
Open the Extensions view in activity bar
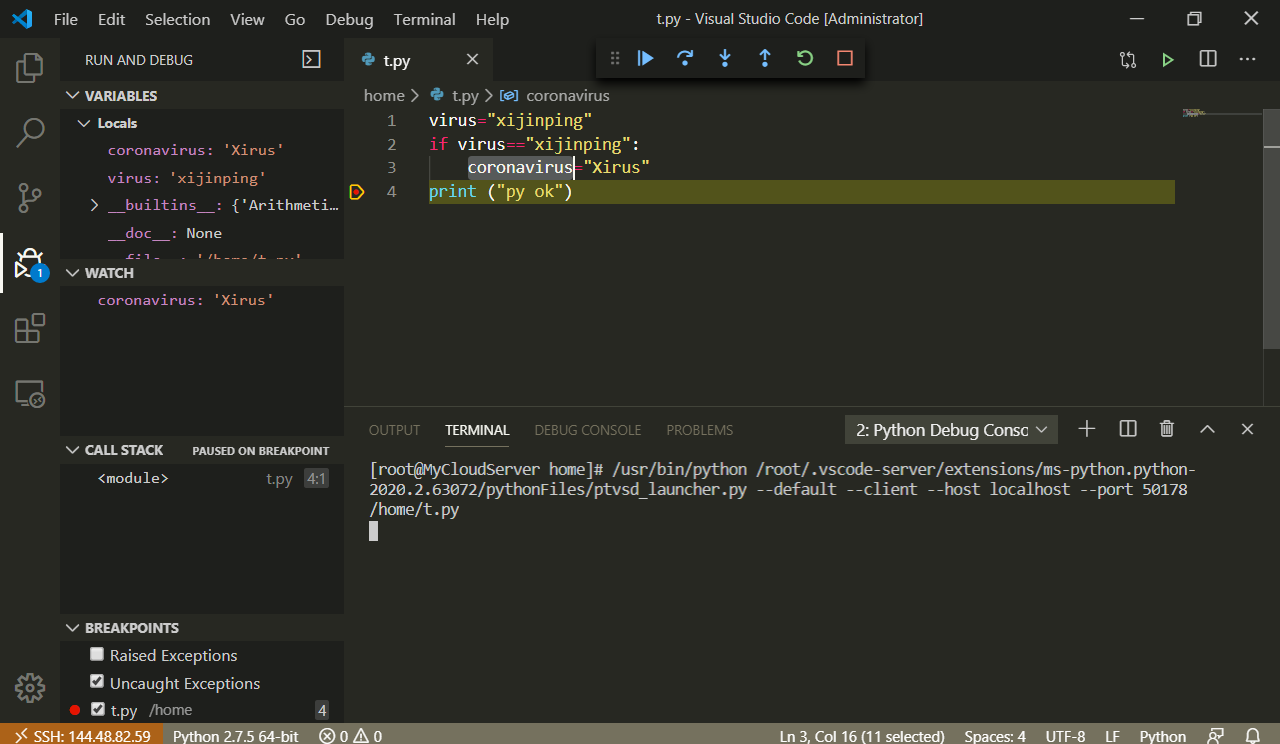pyautogui.click(x=30, y=329)
